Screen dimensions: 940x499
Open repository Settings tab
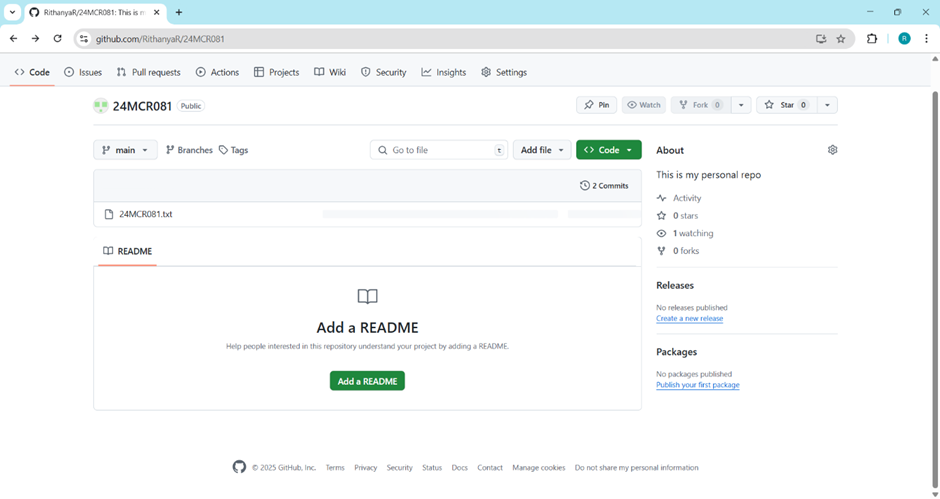pyautogui.click(x=504, y=72)
